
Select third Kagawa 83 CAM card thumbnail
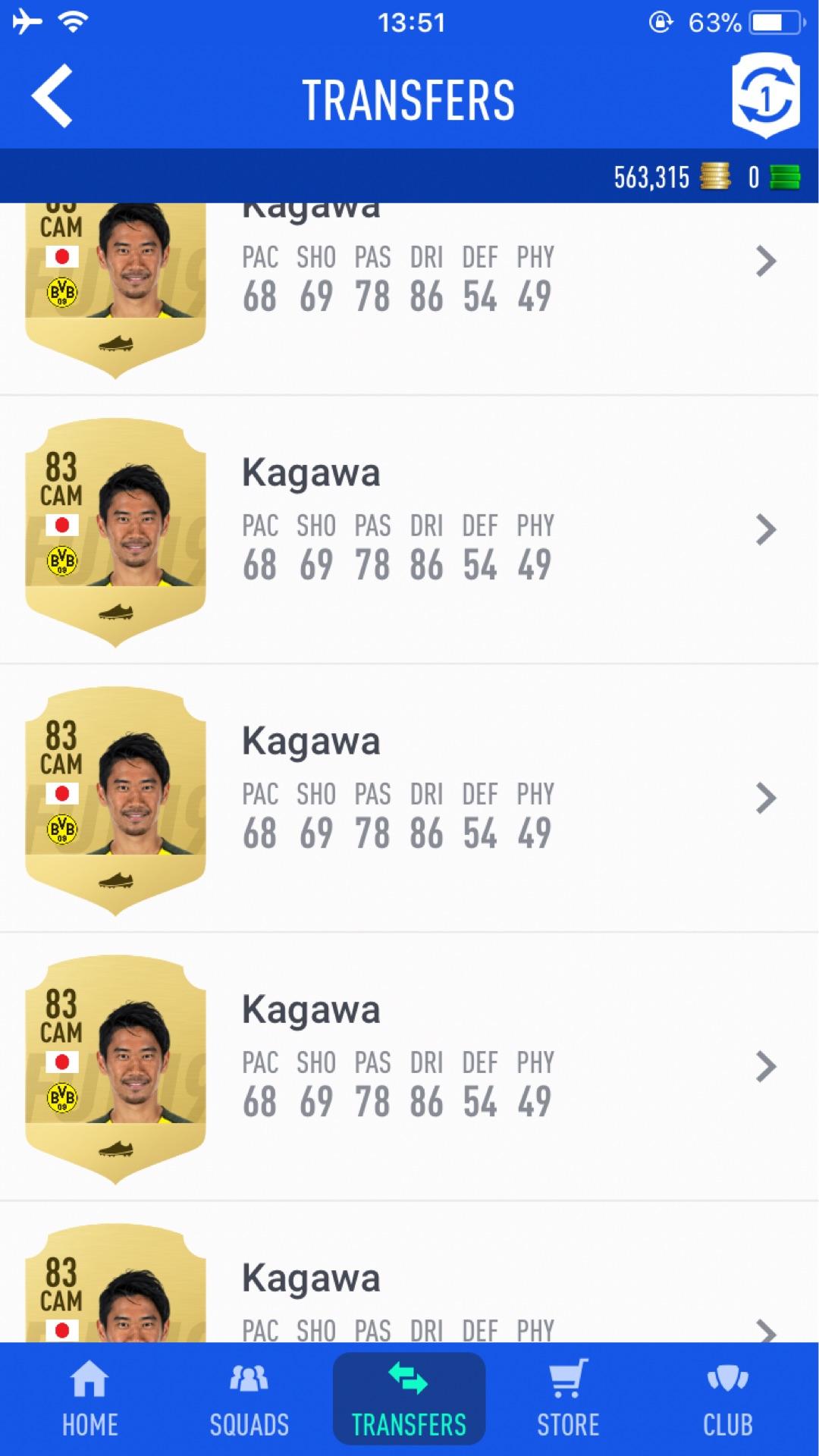115,801
